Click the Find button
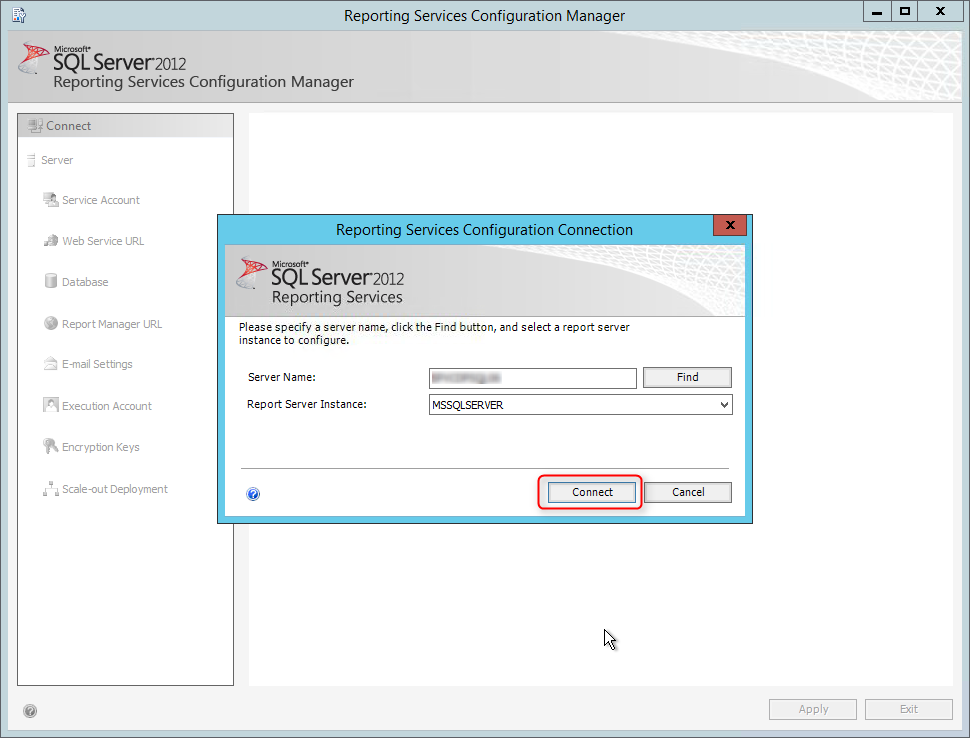The image size is (970, 738). [x=687, y=377]
